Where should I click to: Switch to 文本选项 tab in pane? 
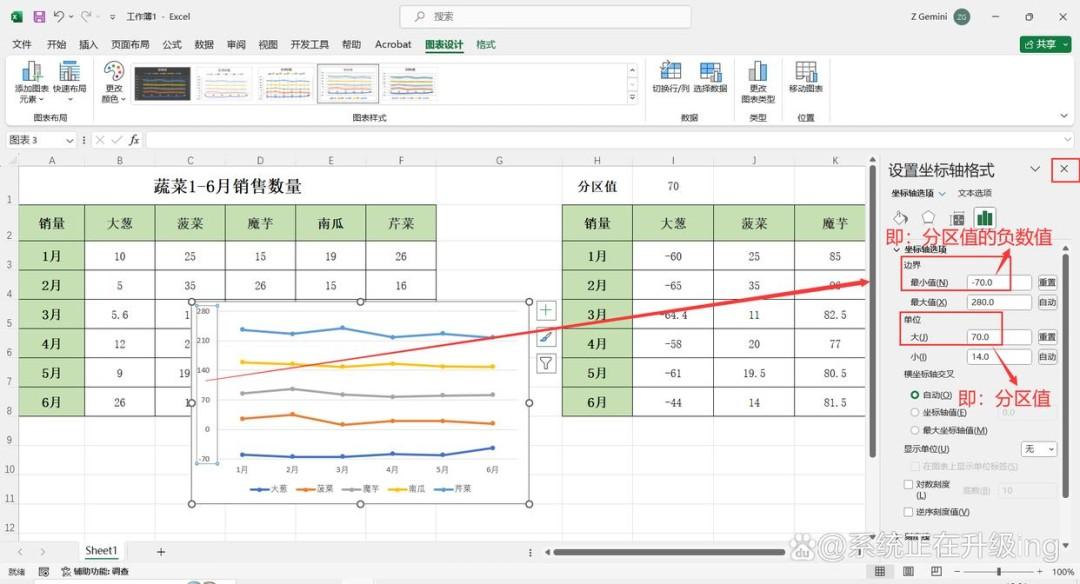point(975,194)
